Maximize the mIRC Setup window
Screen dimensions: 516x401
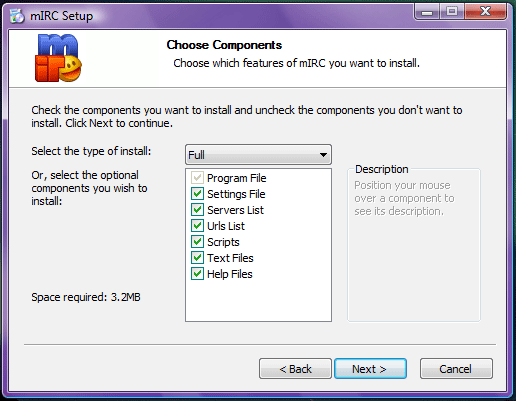[452, 12]
